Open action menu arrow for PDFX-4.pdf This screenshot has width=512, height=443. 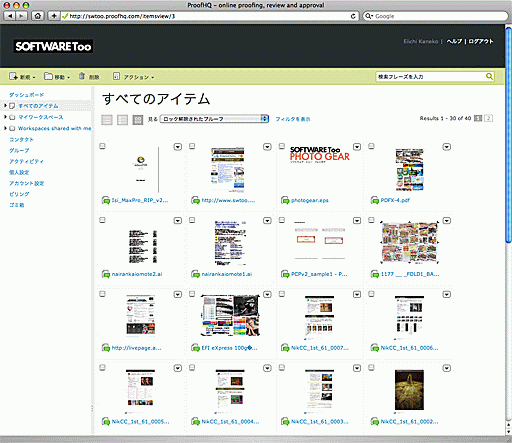click(x=446, y=147)
